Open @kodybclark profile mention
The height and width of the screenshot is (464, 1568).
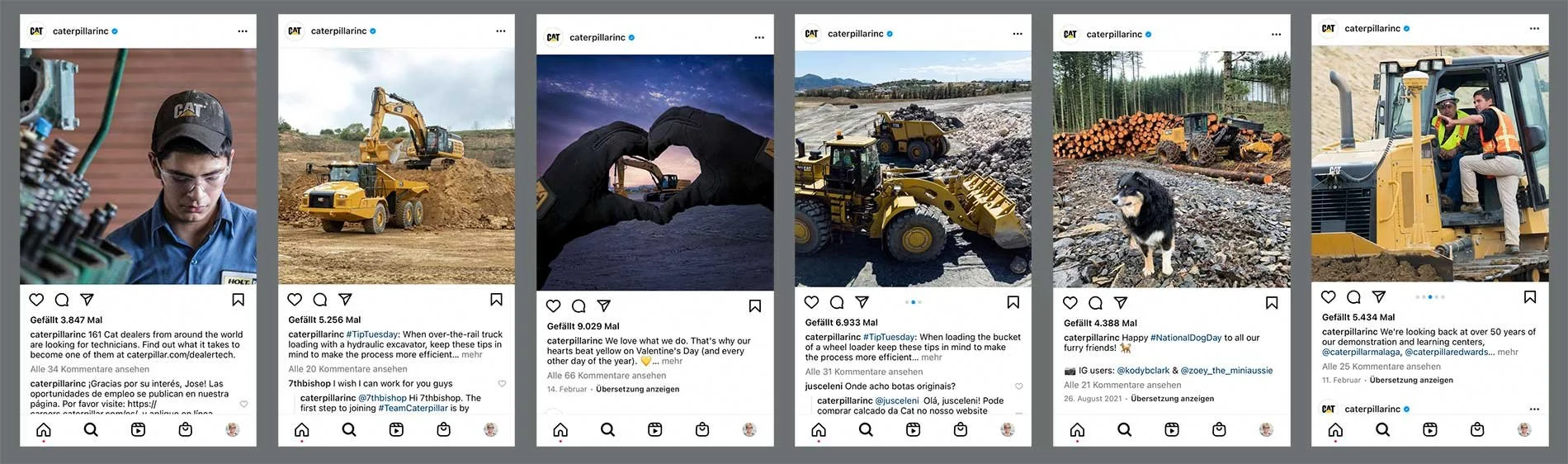click(x=1143, y=371)
